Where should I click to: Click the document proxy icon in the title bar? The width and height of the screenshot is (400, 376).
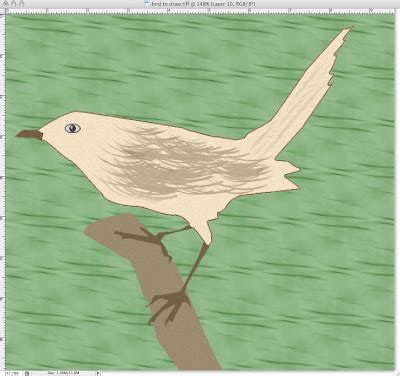coord(147,4)
